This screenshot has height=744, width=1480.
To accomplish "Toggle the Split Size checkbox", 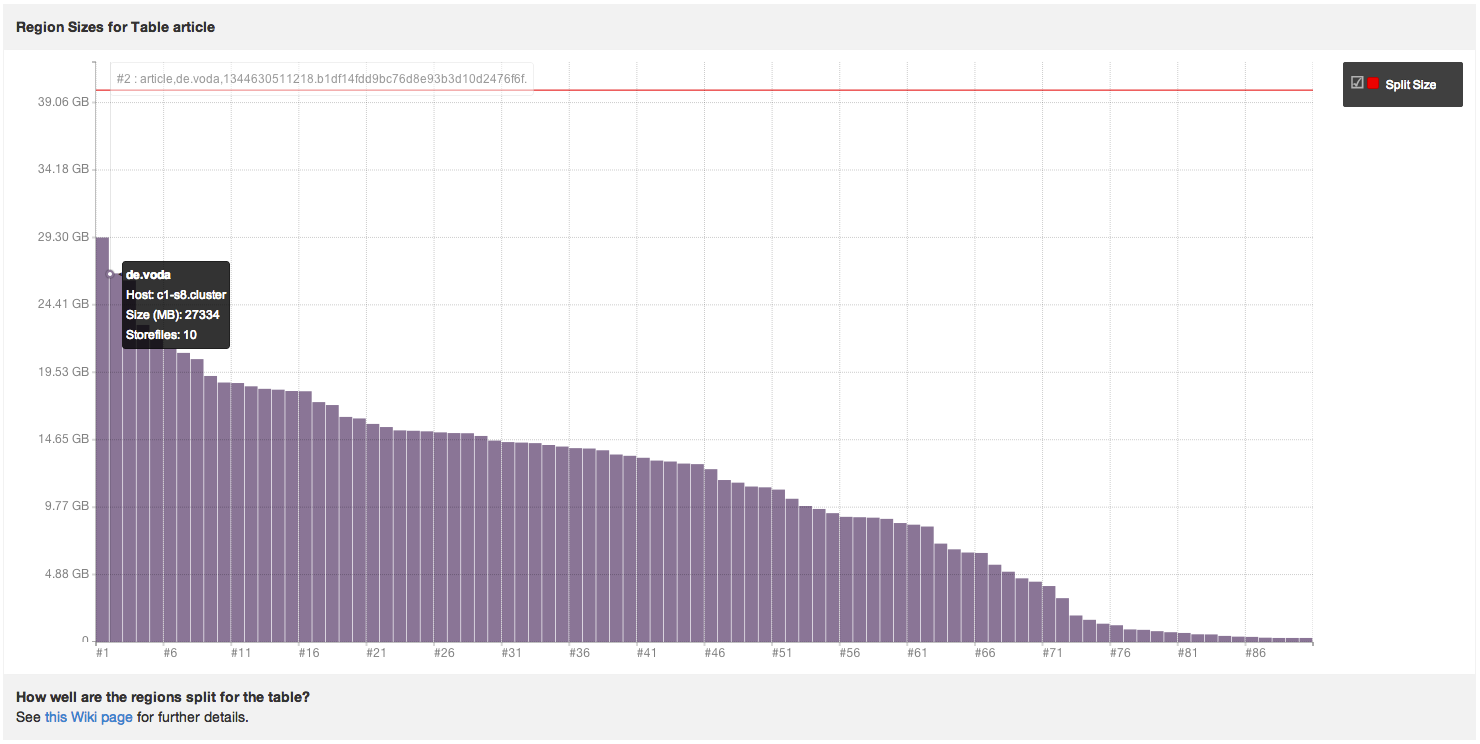I will point(1357,83).
